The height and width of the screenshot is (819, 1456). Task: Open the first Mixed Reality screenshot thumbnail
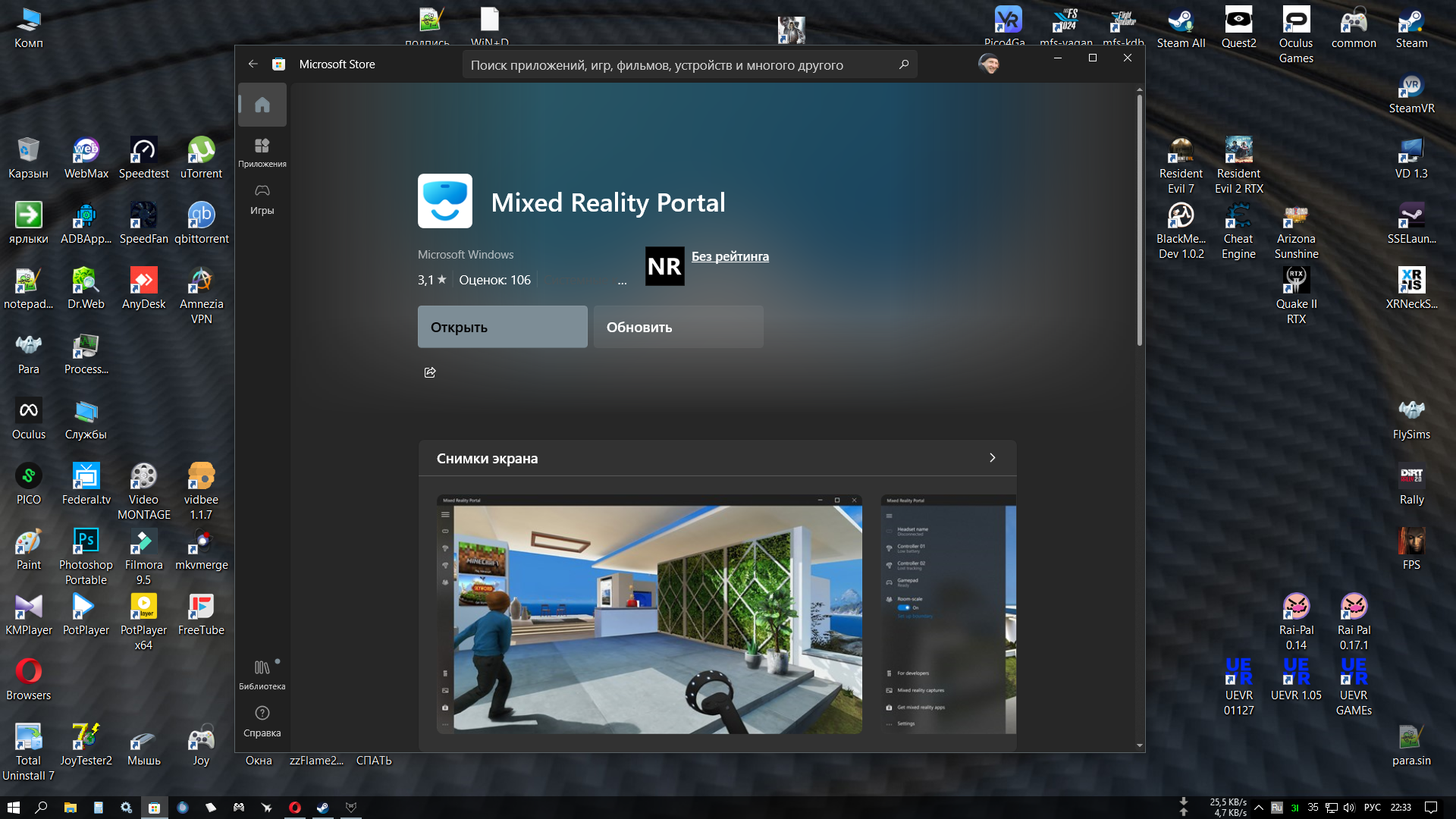click(649, 614)
